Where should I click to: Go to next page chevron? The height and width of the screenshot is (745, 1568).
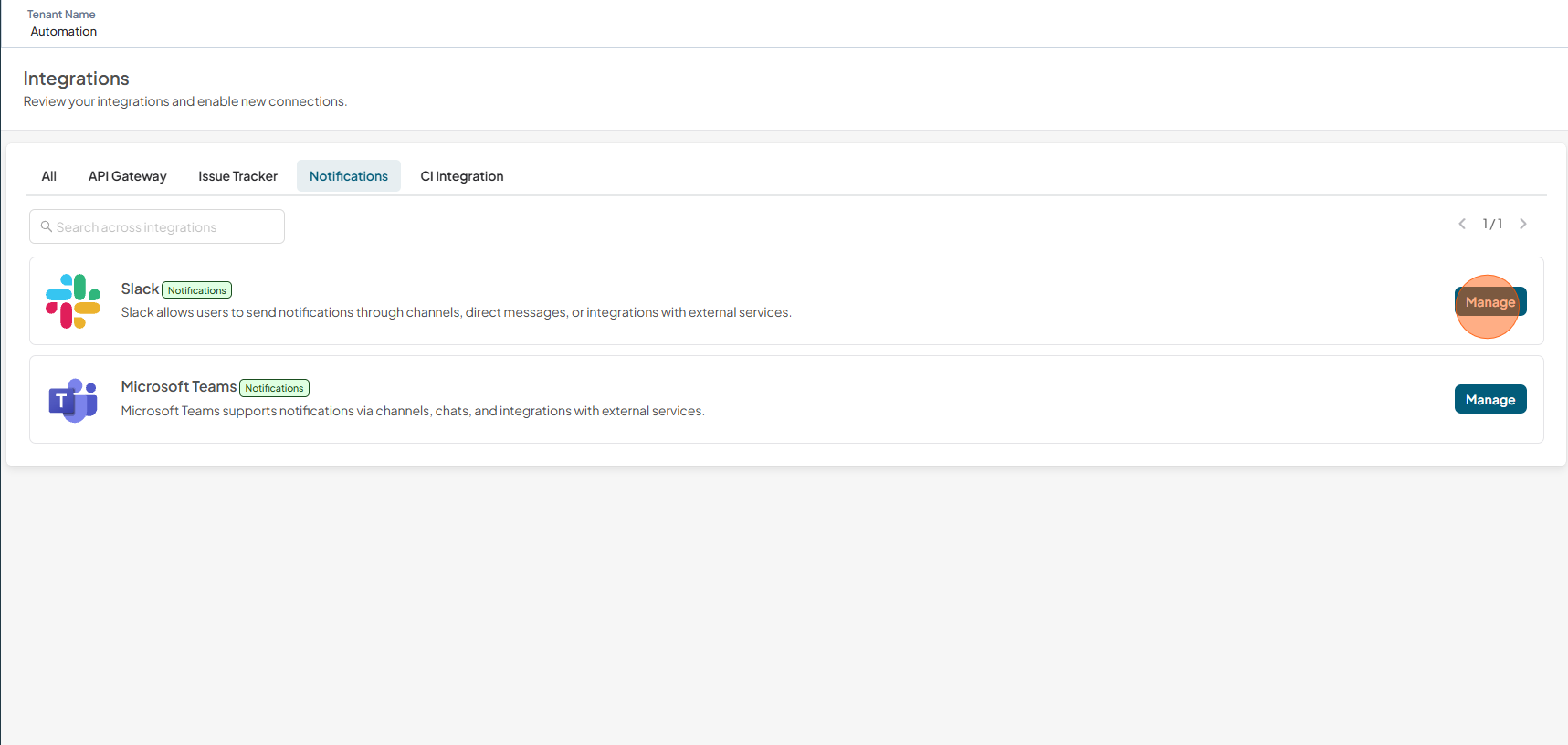[1523, 224]
